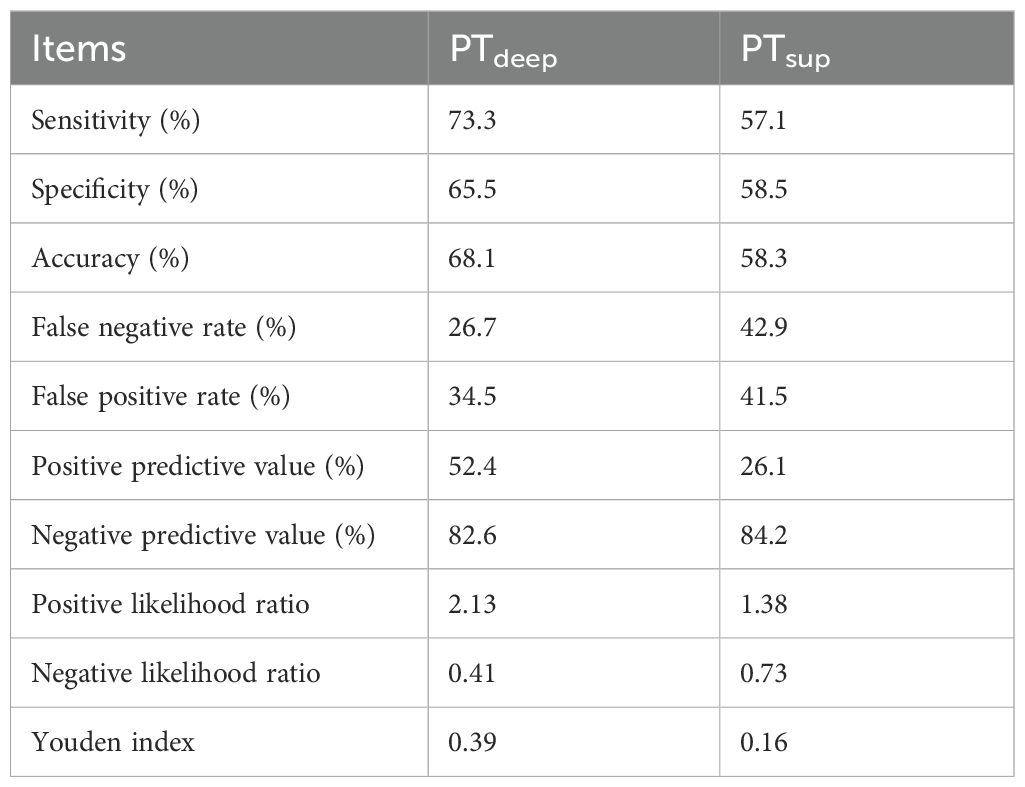Click the PTdeep accuracy value 68.1

[470, 258]
